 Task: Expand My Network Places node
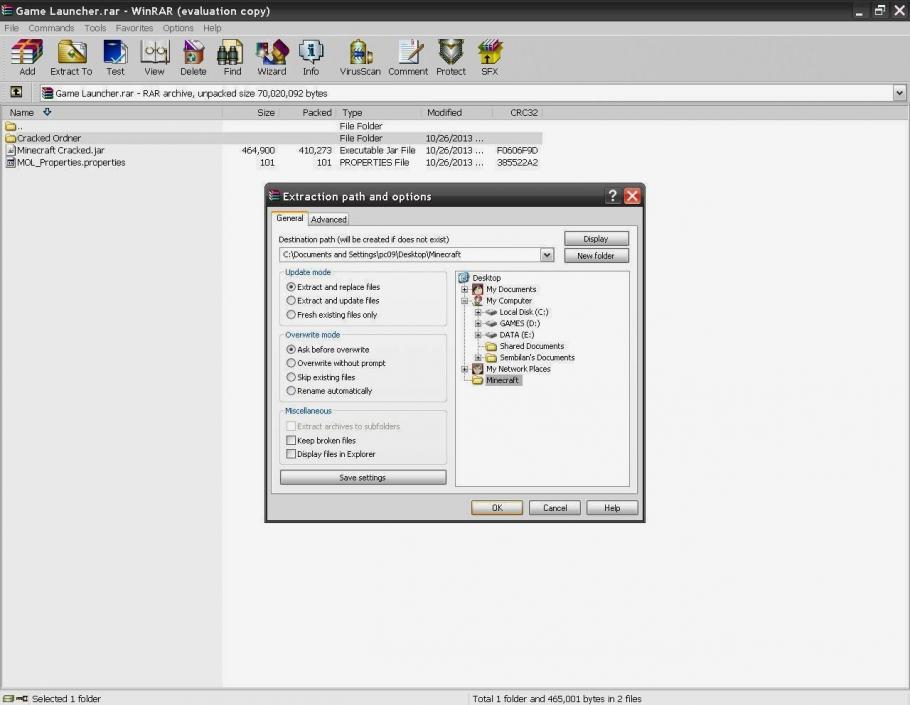click(x=465, y=368)
